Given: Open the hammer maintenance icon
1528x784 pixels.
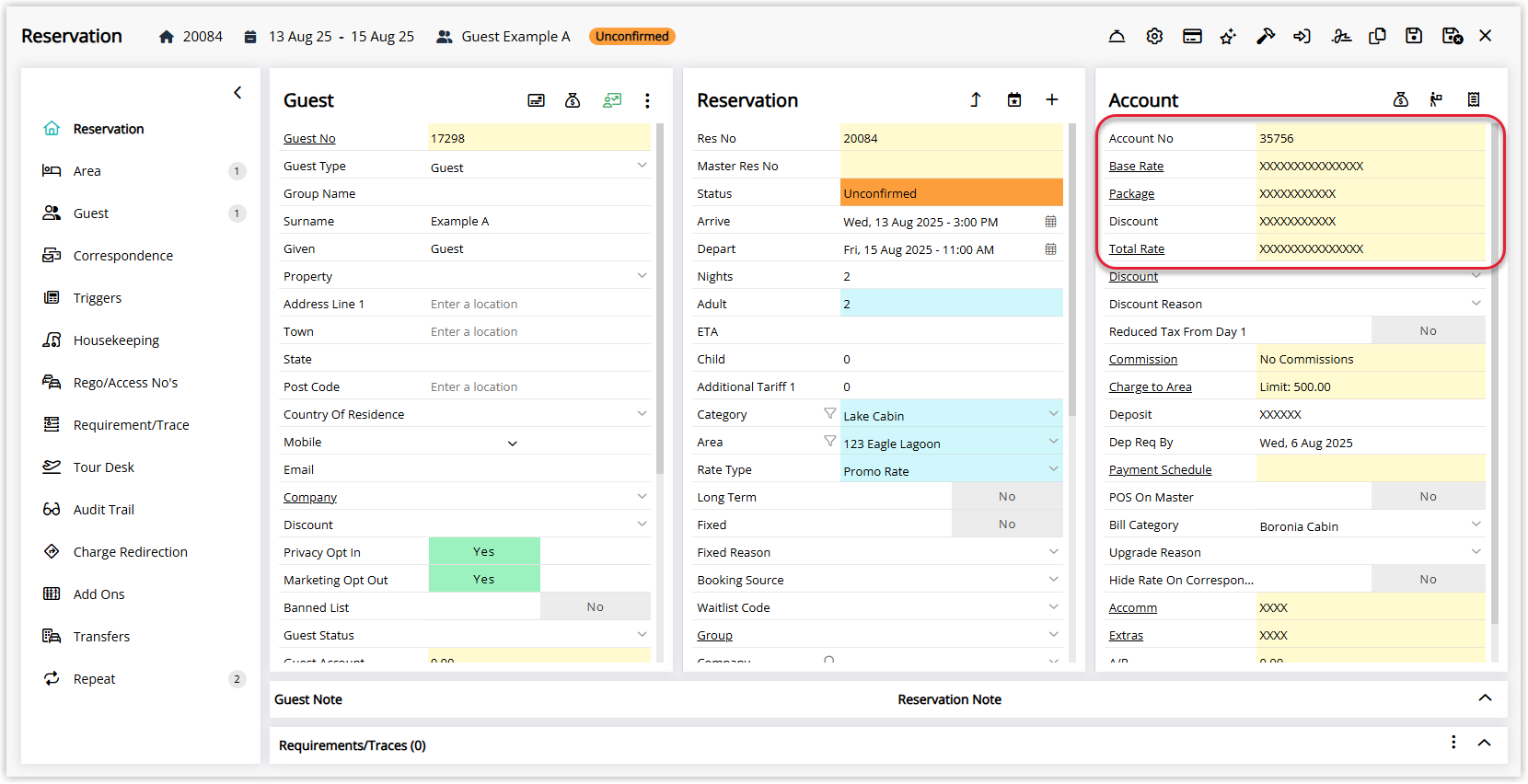Looking at the screenshot, I should 1266,36.
